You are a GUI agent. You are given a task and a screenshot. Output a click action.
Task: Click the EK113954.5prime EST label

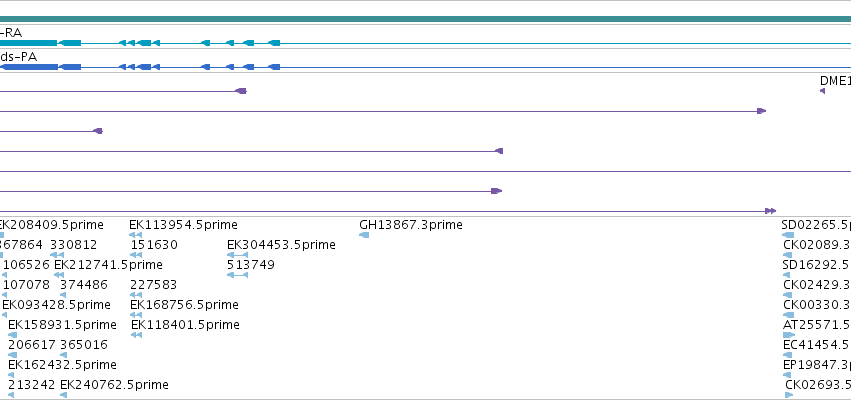point(183,225)
